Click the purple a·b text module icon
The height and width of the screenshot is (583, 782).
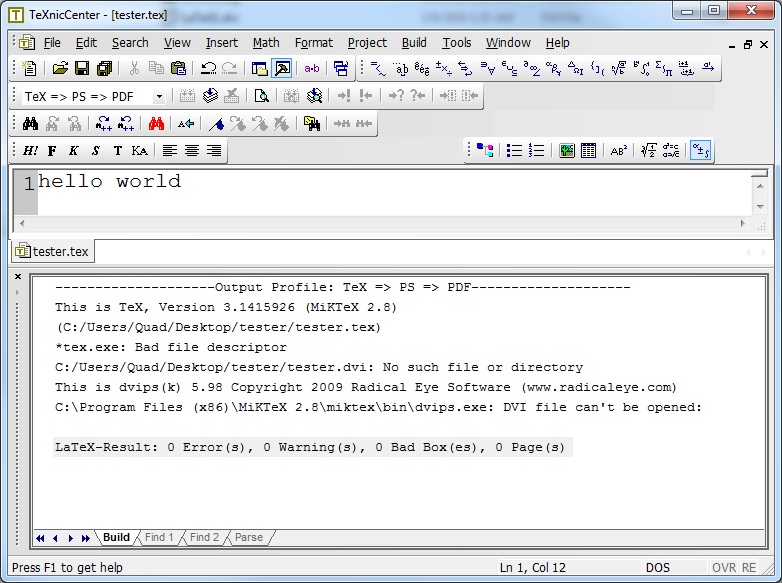coord(312,68)
